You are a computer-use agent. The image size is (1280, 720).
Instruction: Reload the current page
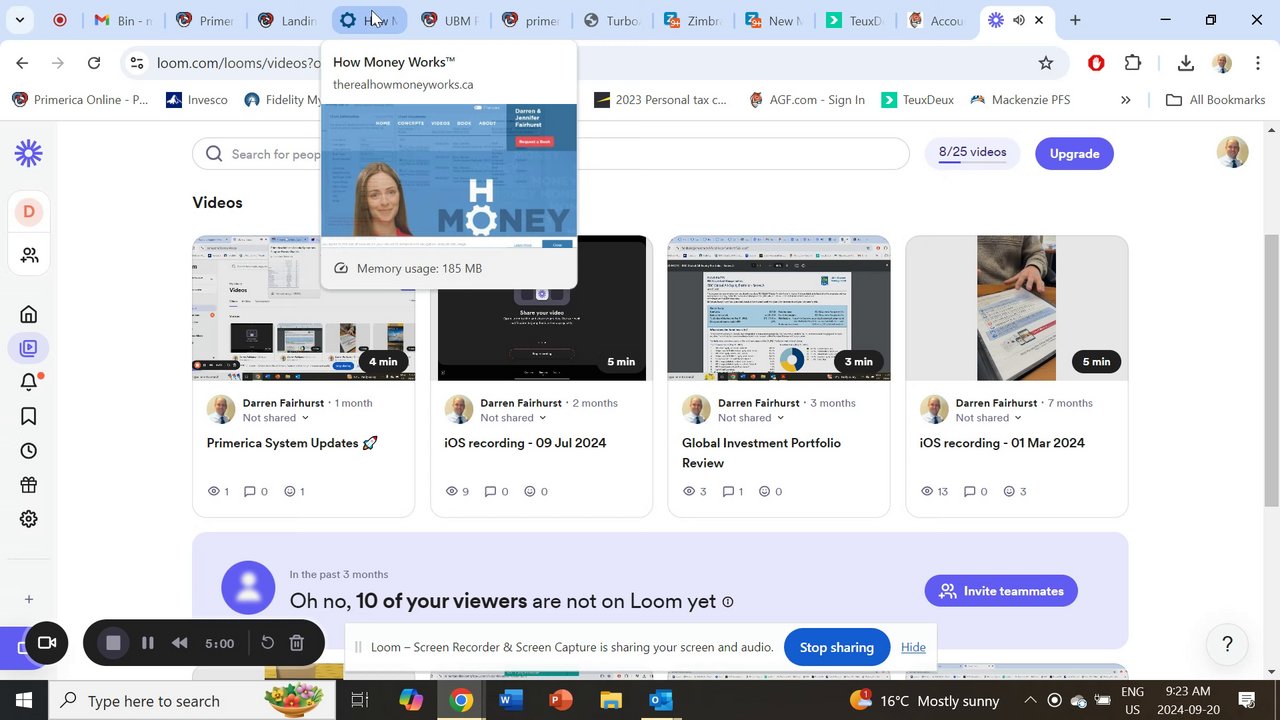click(x=94, y=63)
